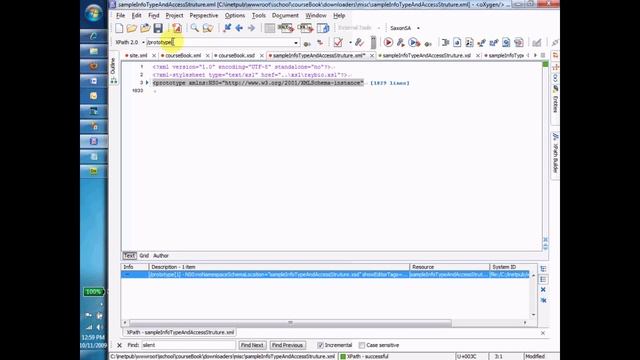Click the Open file folder icon
640x360 pixels.
(x=131, y=28)
